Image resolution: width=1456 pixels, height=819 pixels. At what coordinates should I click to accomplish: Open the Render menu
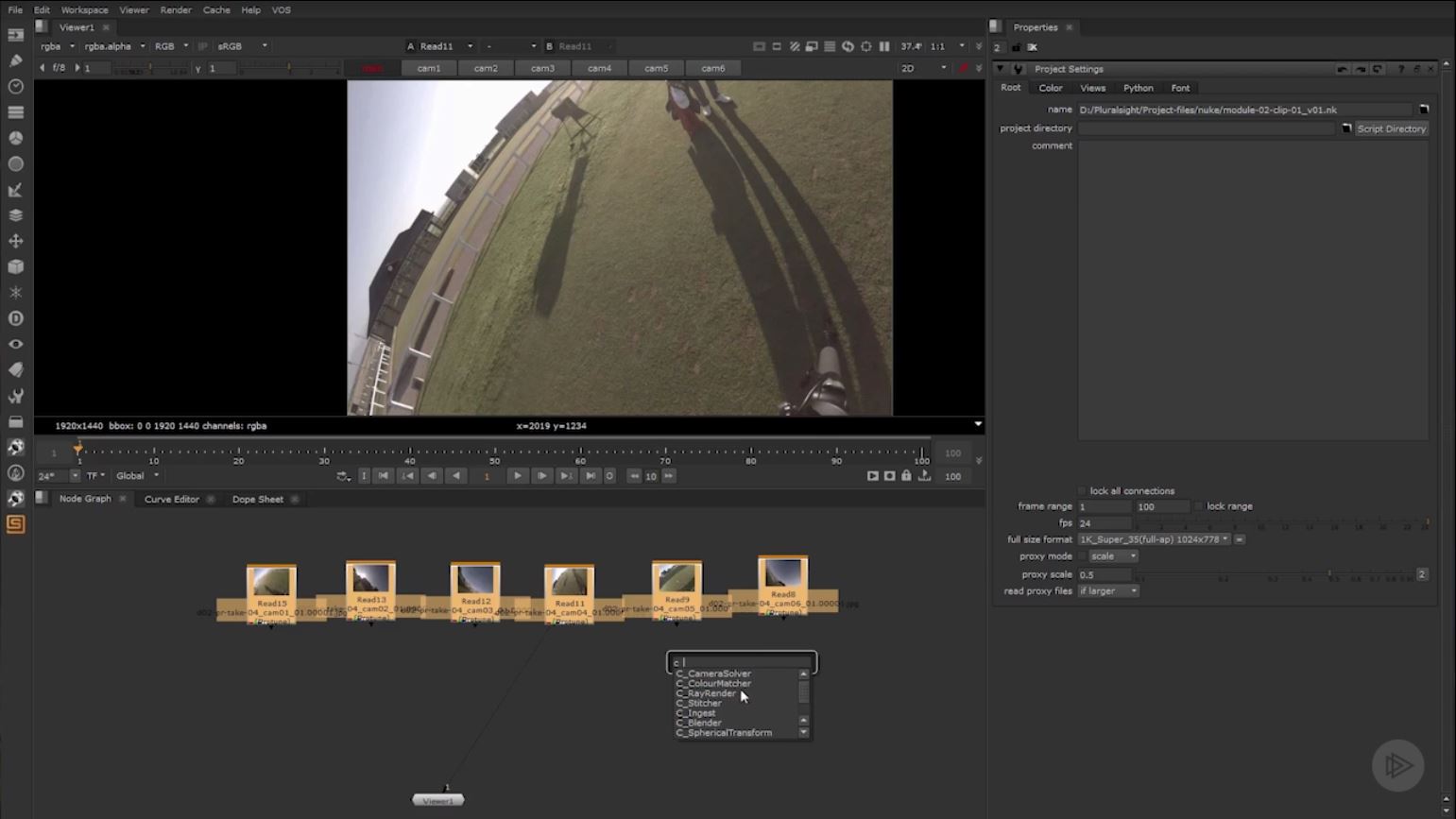[176, 9]
